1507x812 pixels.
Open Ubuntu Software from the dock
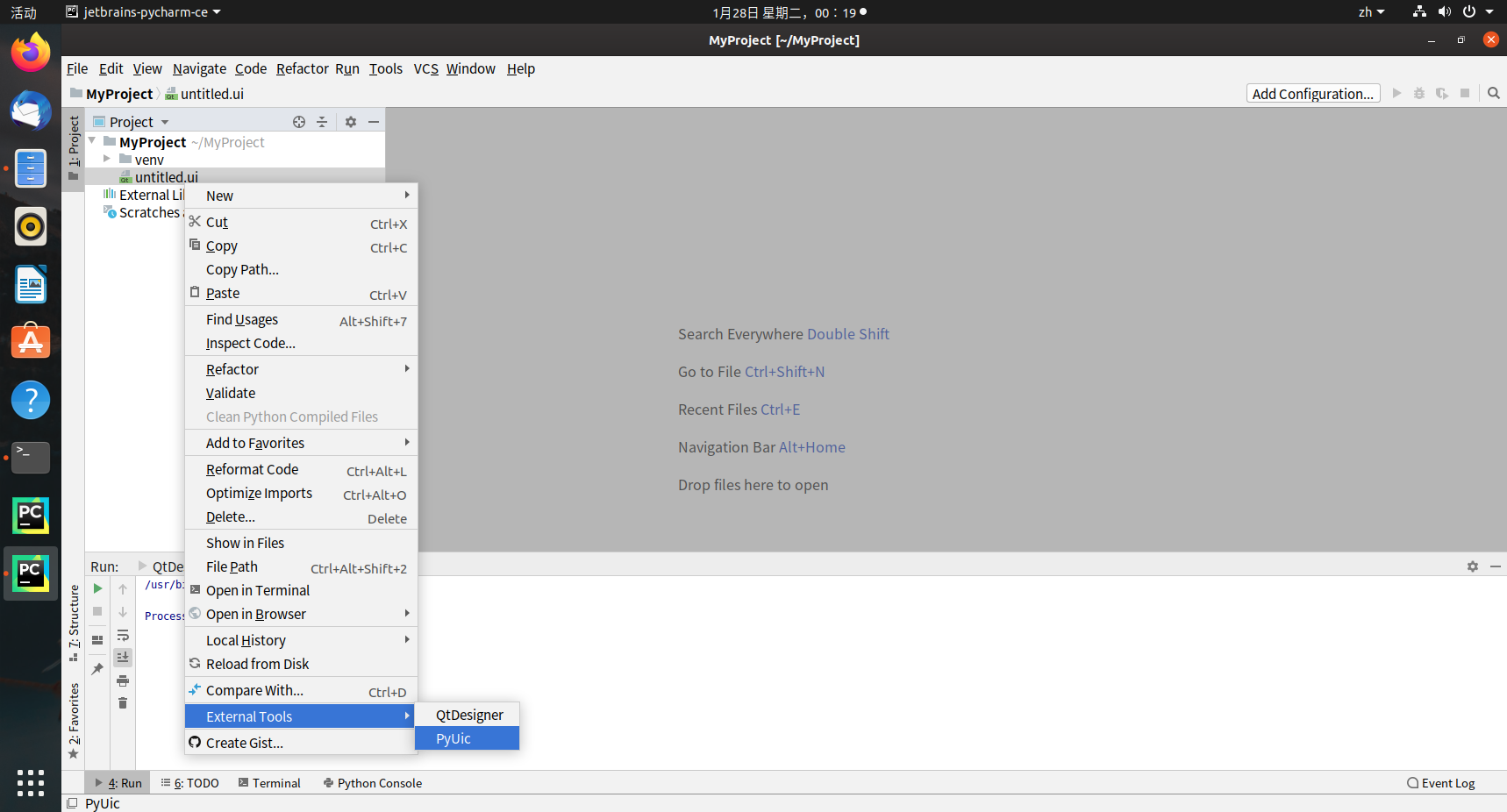click(x=31, y=342)
